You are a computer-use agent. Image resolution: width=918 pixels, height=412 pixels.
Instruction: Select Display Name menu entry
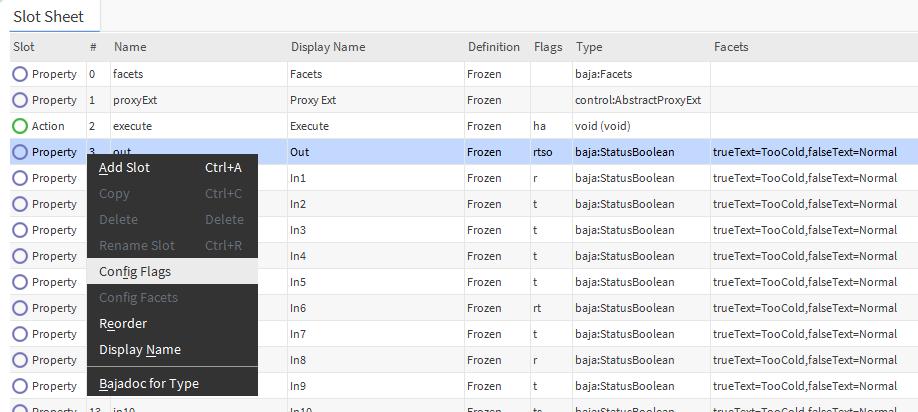[140, 350]
